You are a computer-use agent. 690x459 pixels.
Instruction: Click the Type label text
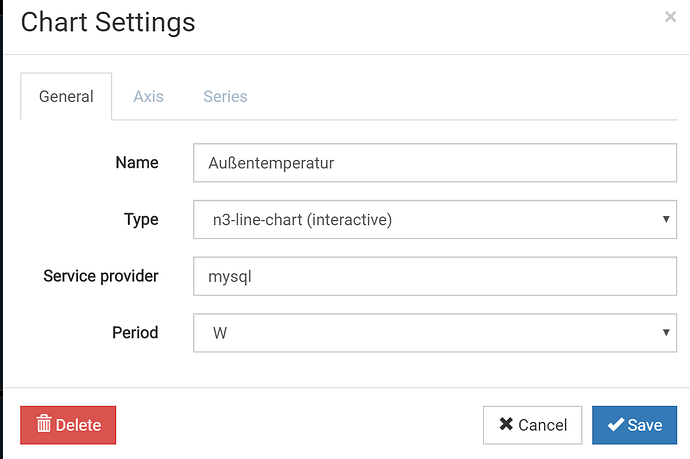click(141, 219)
